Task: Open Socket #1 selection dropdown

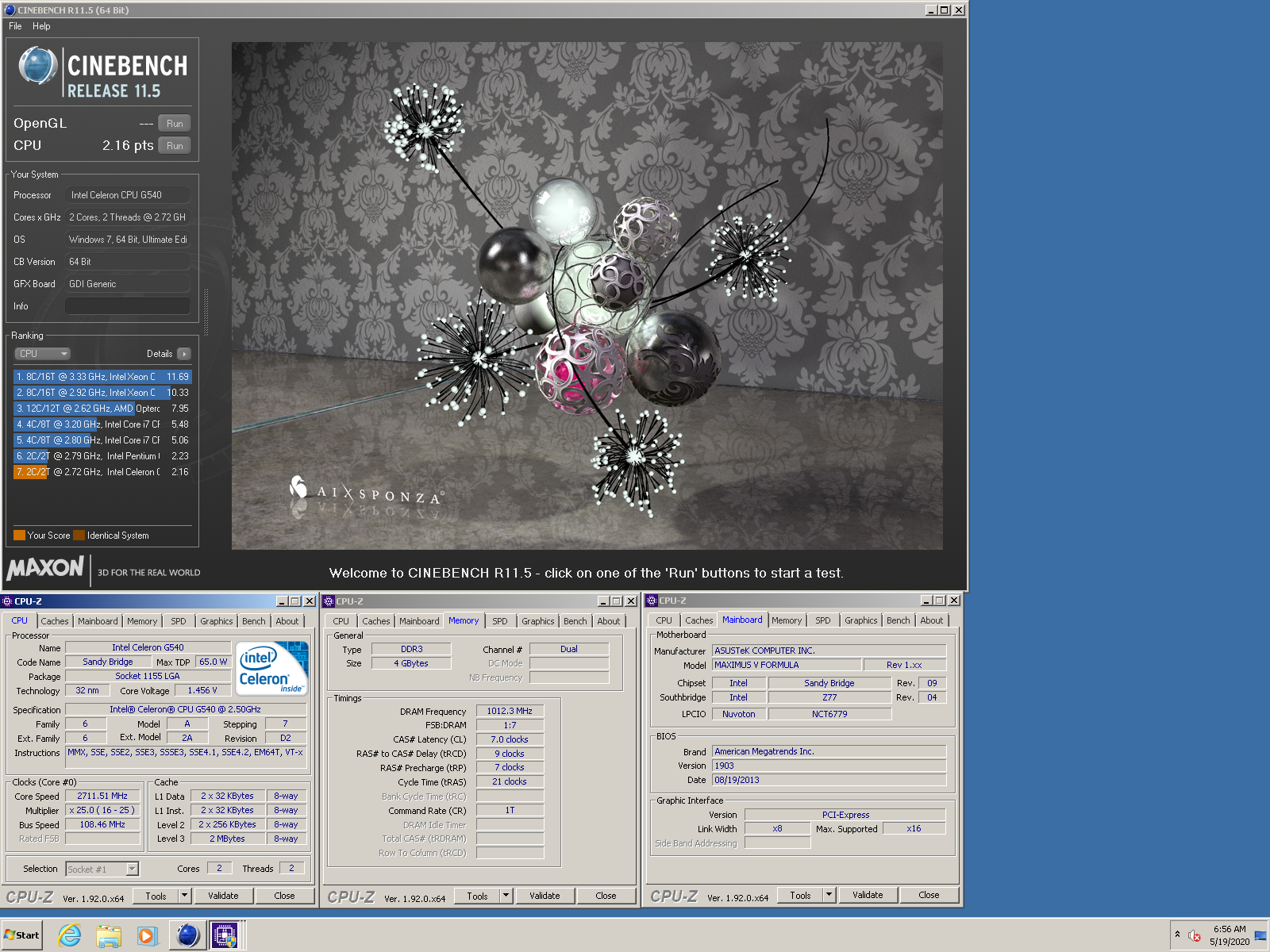Action: coord(102,869)
